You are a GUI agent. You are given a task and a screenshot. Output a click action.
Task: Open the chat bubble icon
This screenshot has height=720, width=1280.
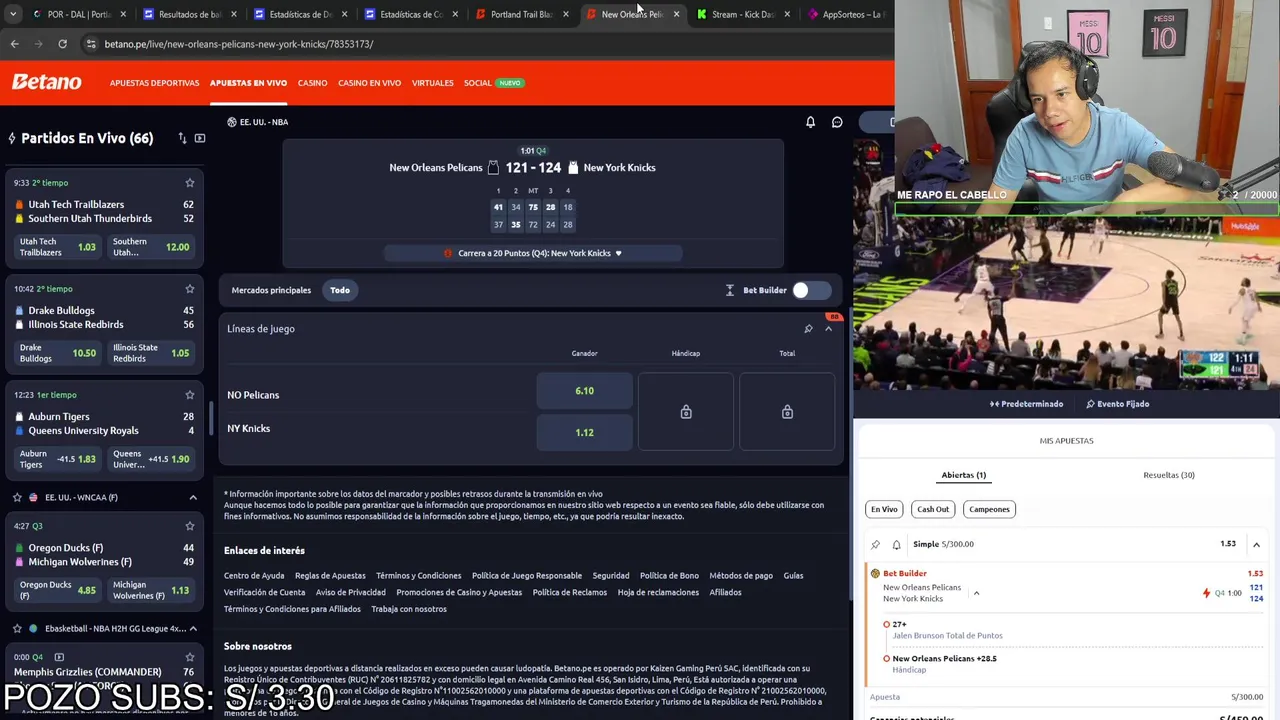click(x=837, y=122)
